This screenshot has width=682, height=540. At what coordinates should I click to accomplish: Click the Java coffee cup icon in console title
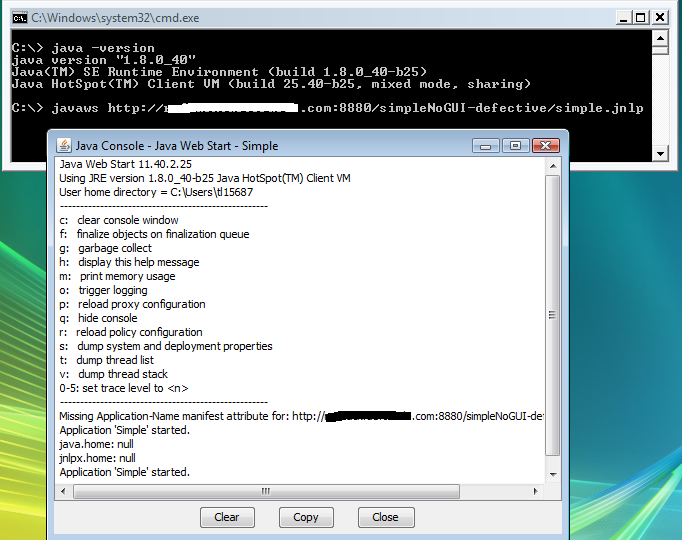click(64, 145)
